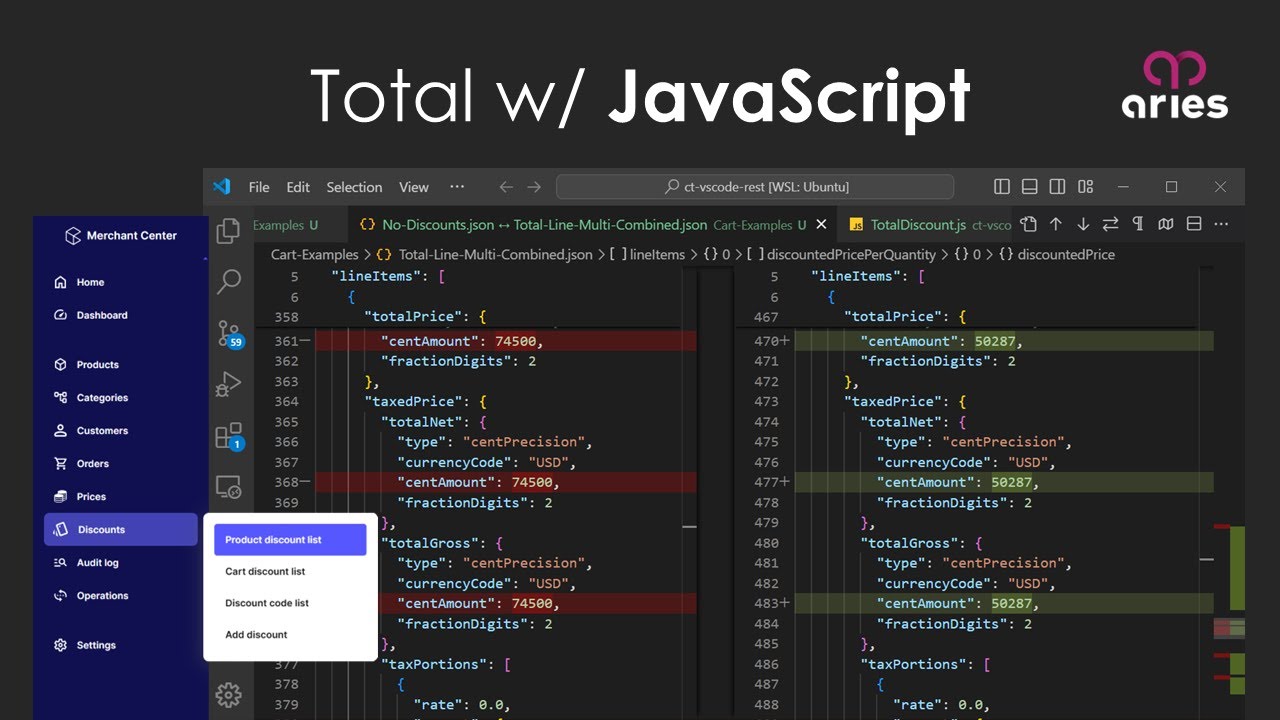Image resolution: width=1280 pixels, height=720 pixels.
Task: Click line 361 removed centAmount 74500
Action: 505,341
